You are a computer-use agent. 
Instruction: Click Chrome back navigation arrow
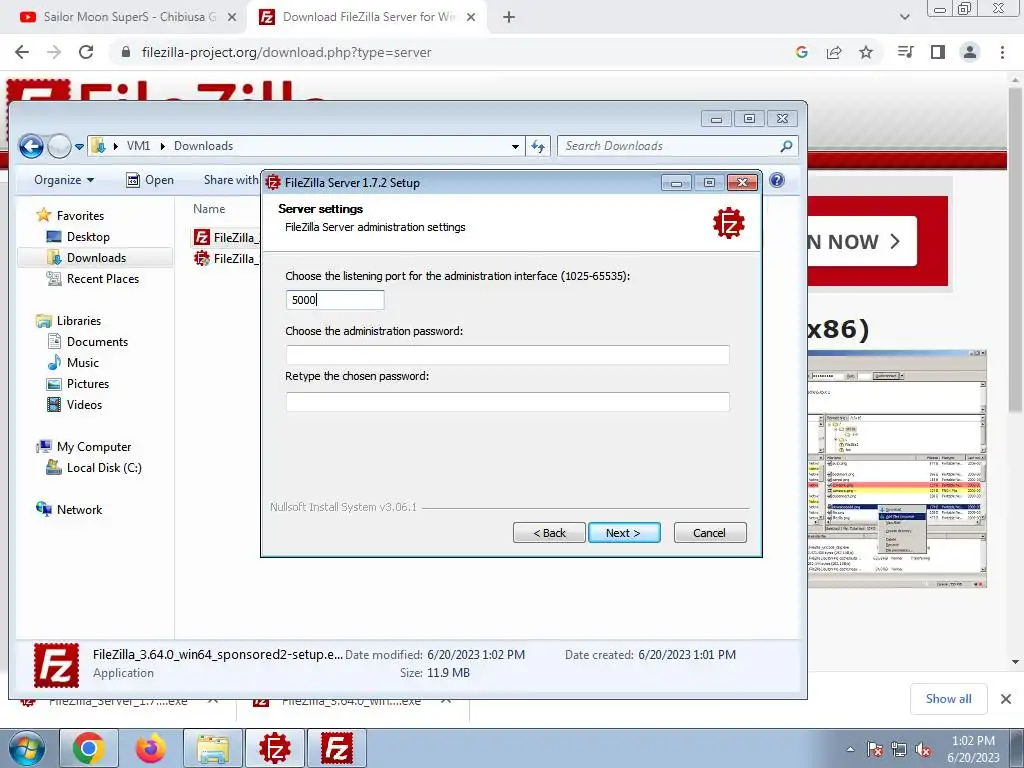tap(22, 52)
